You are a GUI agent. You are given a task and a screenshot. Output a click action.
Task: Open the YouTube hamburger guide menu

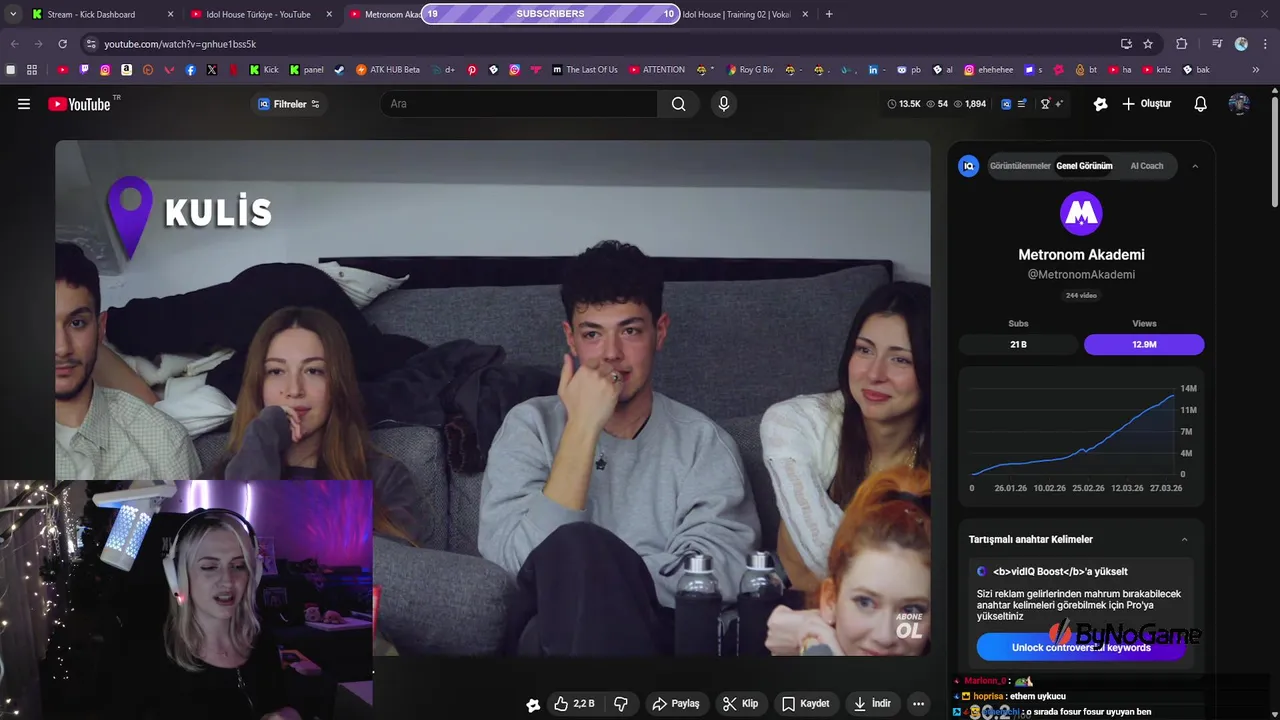[x=24, y=104]
